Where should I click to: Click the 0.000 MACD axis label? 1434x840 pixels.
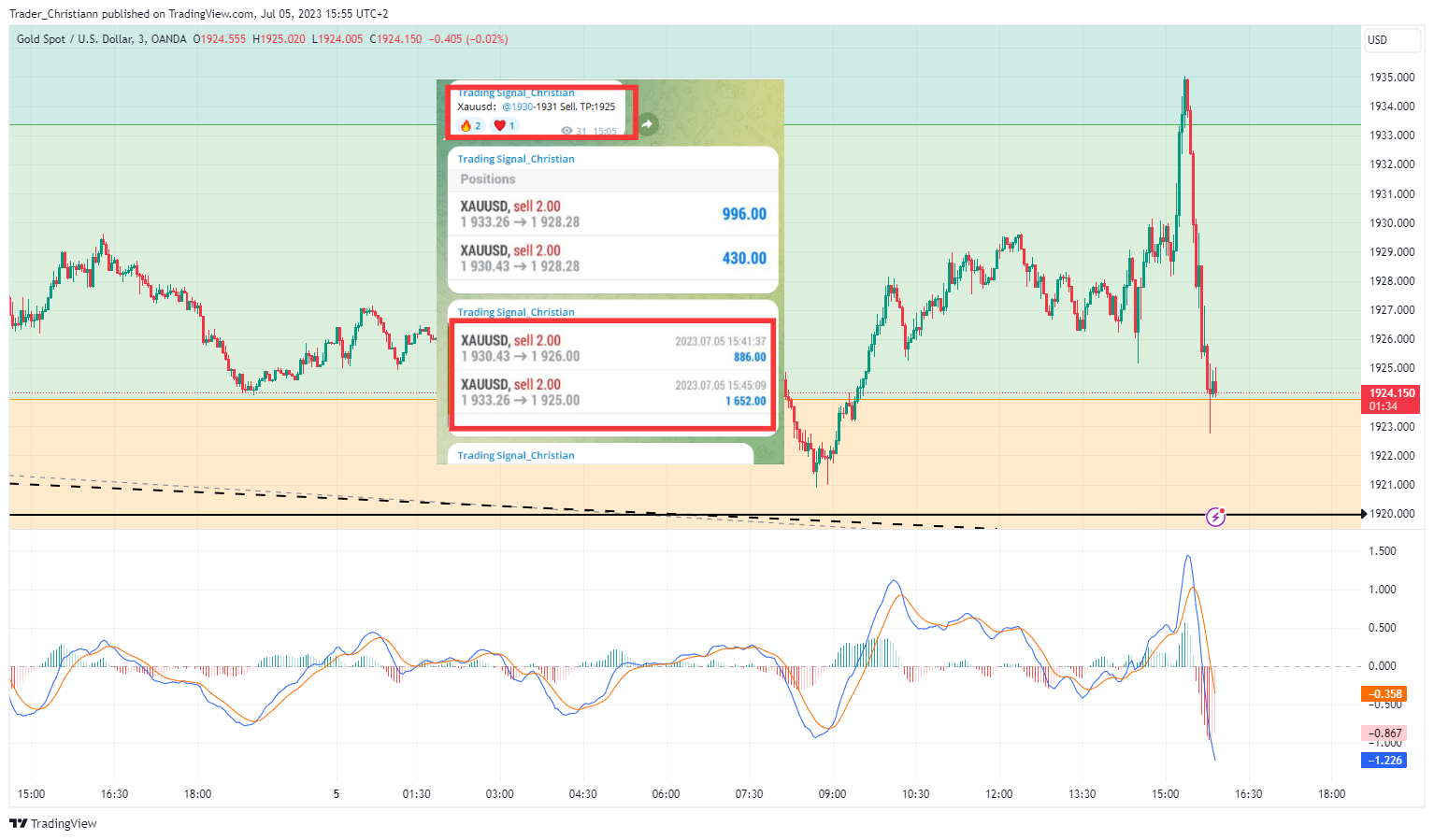pyautogui.click(x=1383, y=666)
